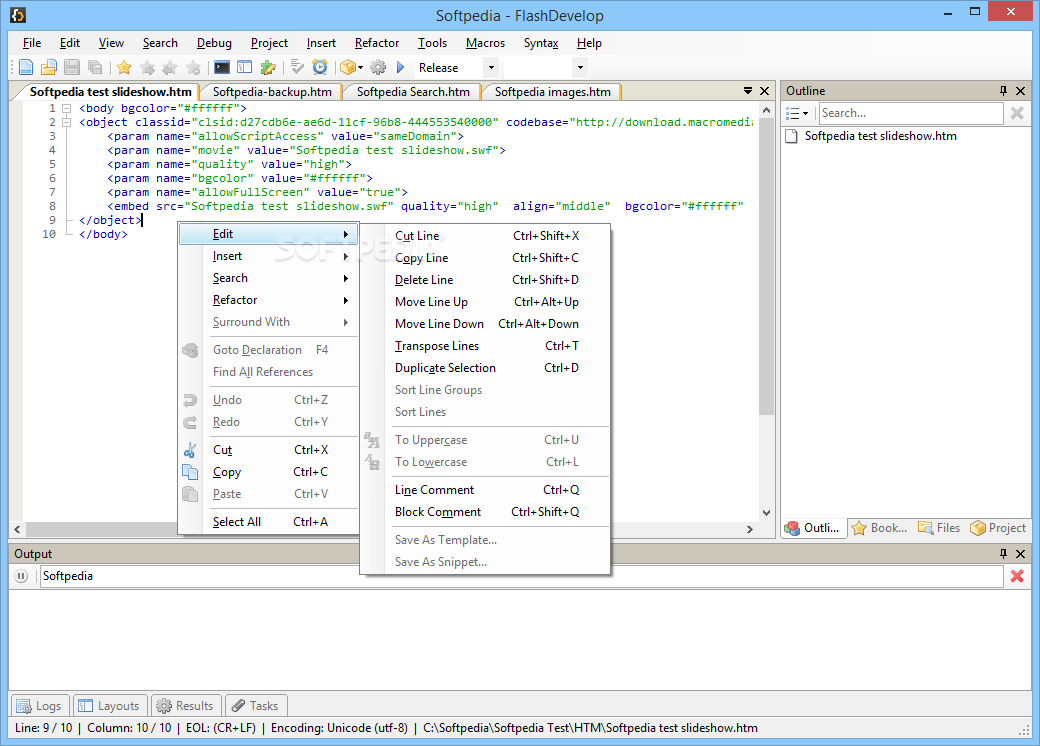Collapse the body tag fold on line 1
This screenshot has height=746, width=1040.
click(x=66, y=108)
